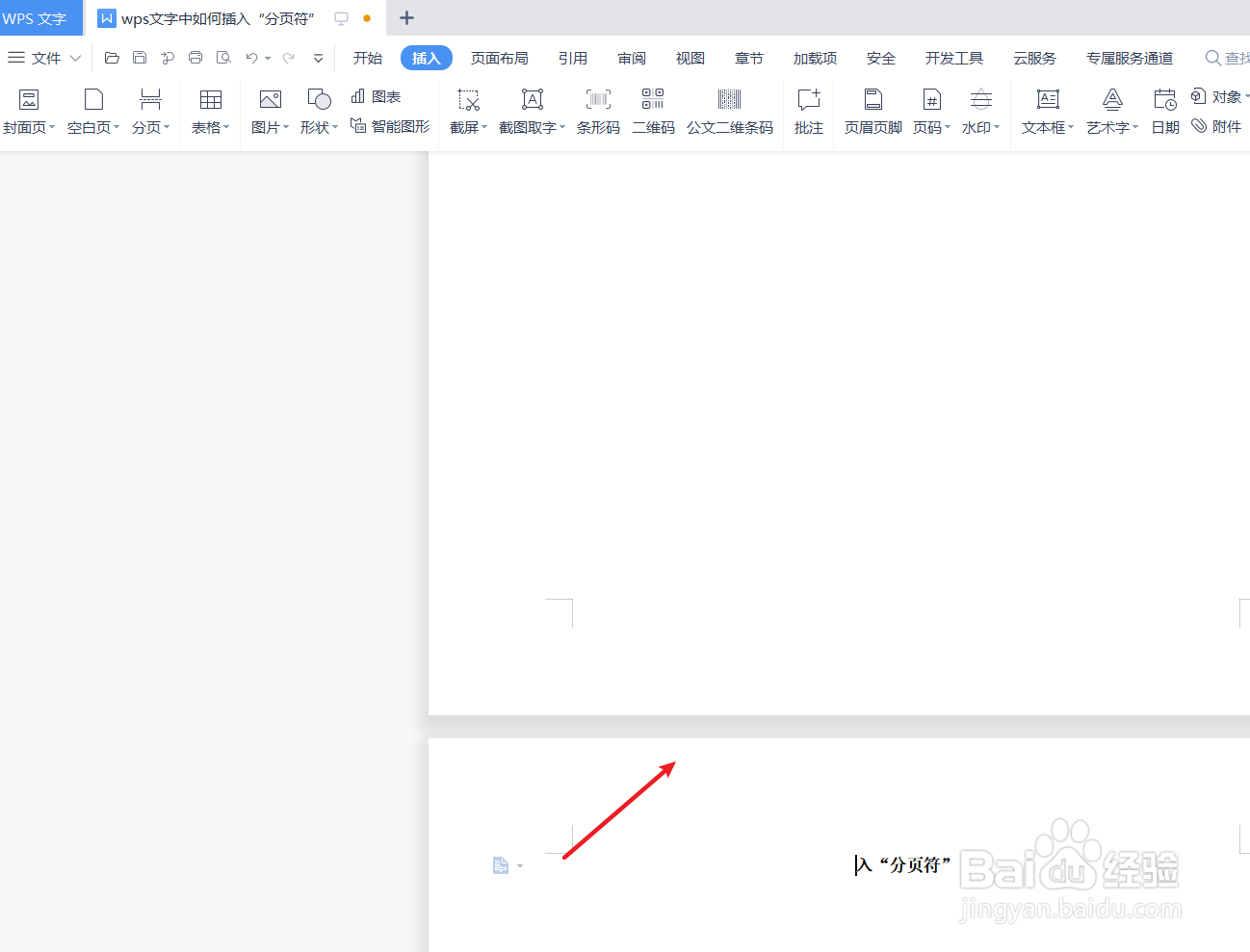Open 智能图形 smart graphics

click(390, 126)
